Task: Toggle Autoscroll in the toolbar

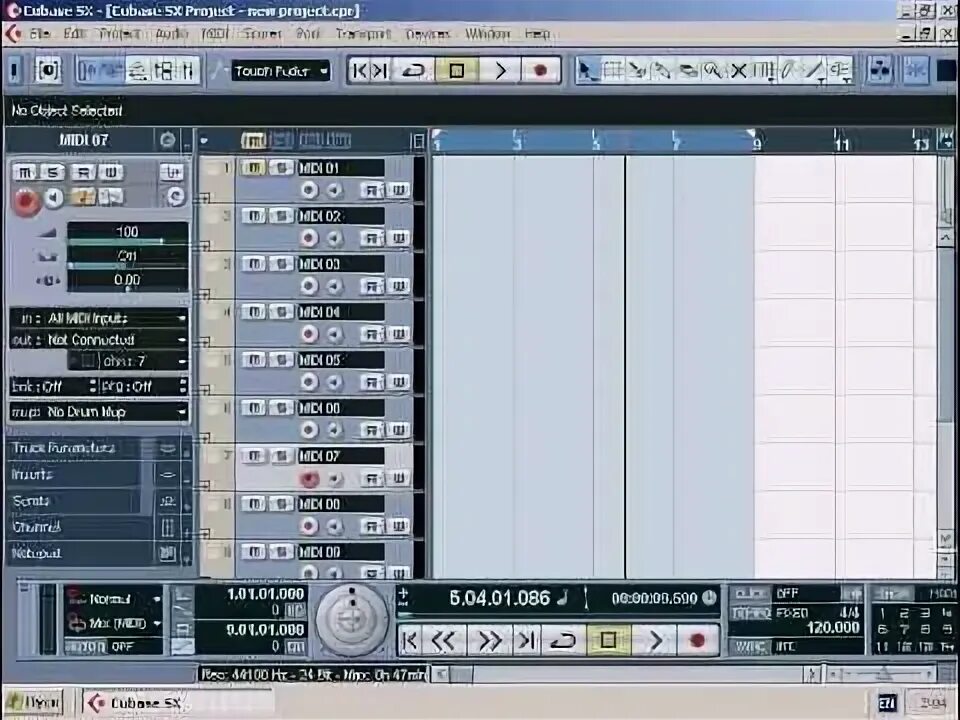Action: coord(881,70)
